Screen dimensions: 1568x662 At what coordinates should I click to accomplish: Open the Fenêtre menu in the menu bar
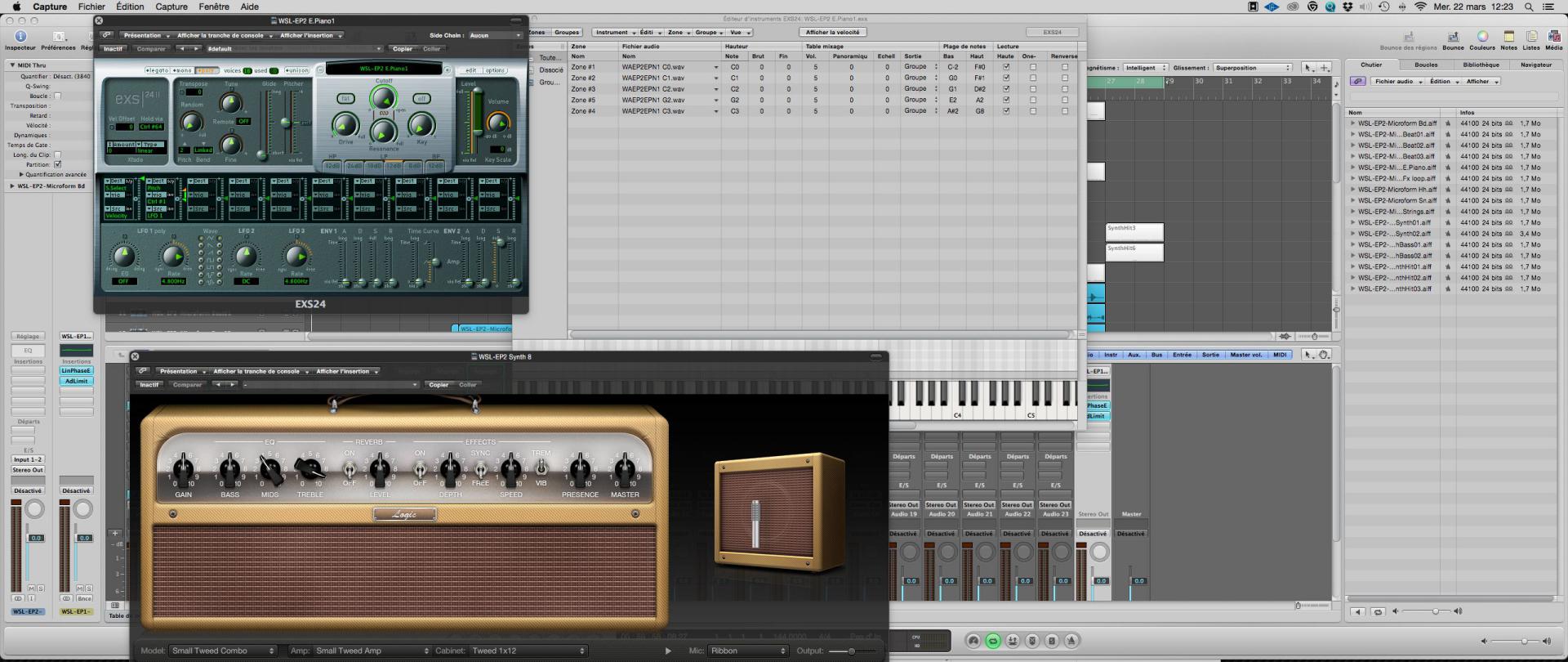pos(214,7)
